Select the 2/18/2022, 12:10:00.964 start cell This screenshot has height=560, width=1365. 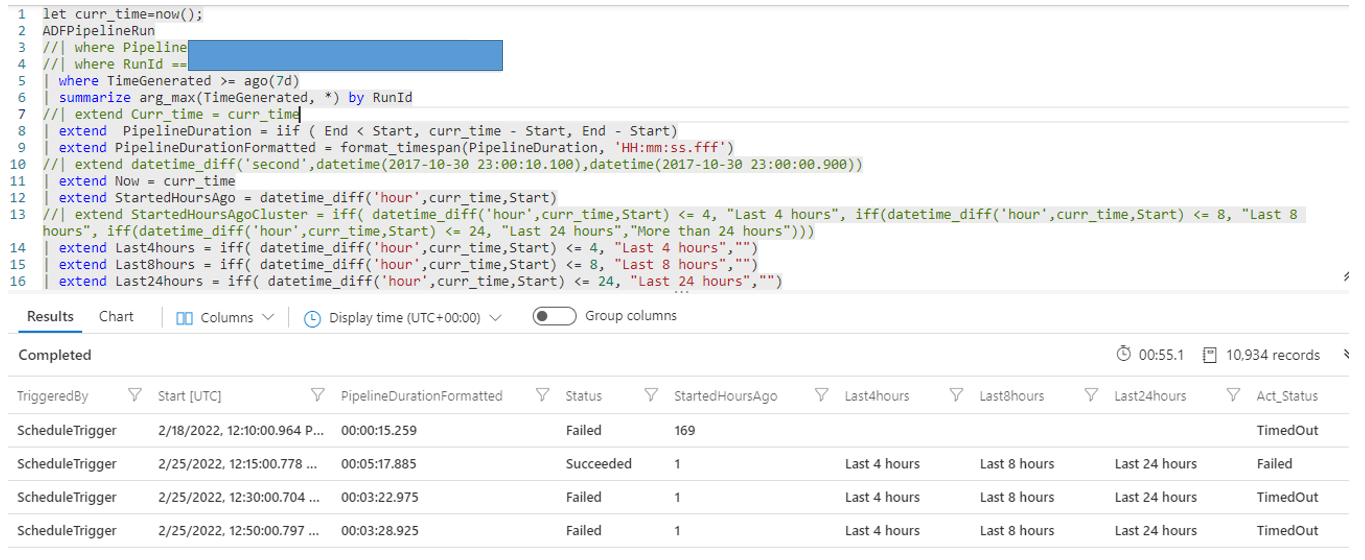pos(241,430)
